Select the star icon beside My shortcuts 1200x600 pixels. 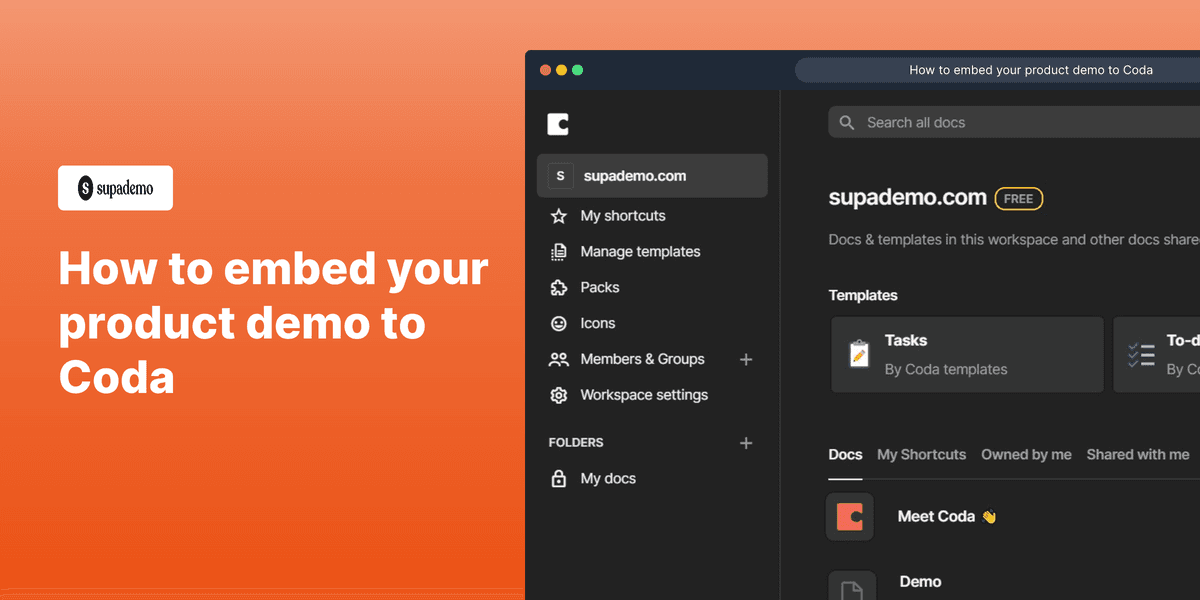click(x=559, y=215)
